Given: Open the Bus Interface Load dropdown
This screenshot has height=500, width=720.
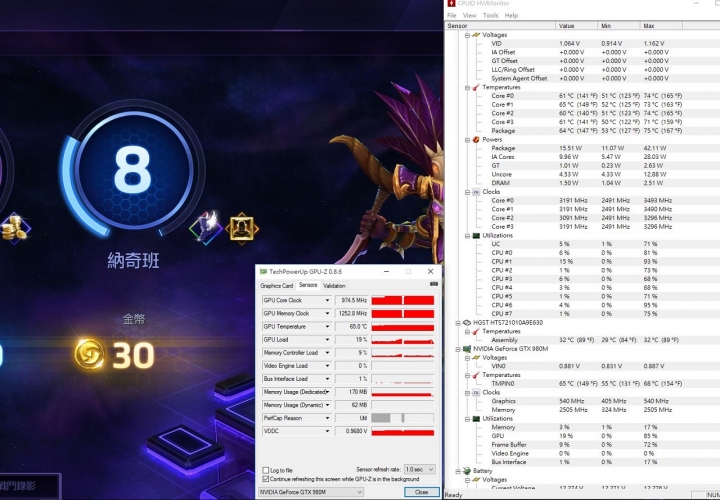Looking at the screenshot, I should point(327,379).
